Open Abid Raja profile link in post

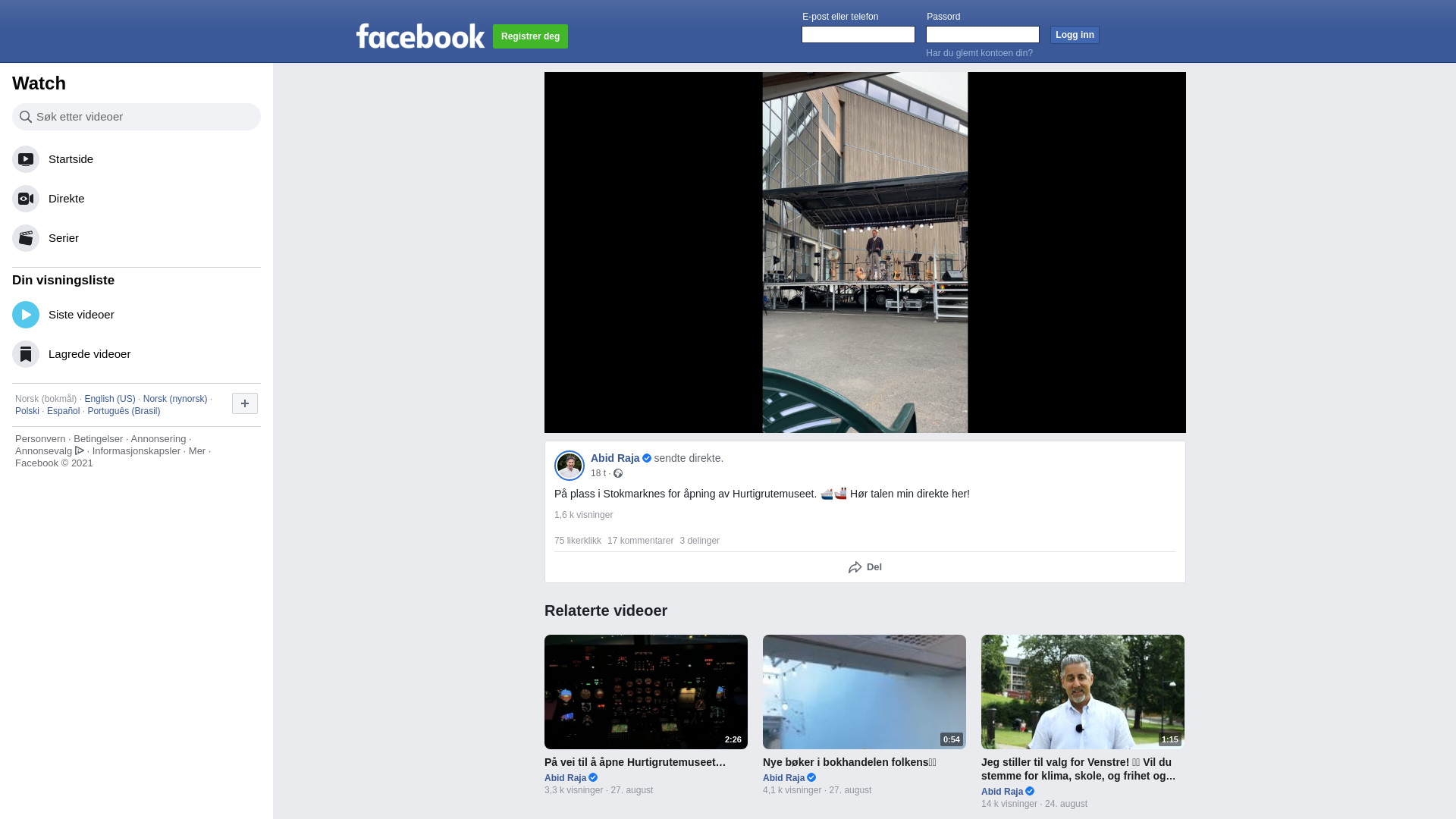[615, 458]
